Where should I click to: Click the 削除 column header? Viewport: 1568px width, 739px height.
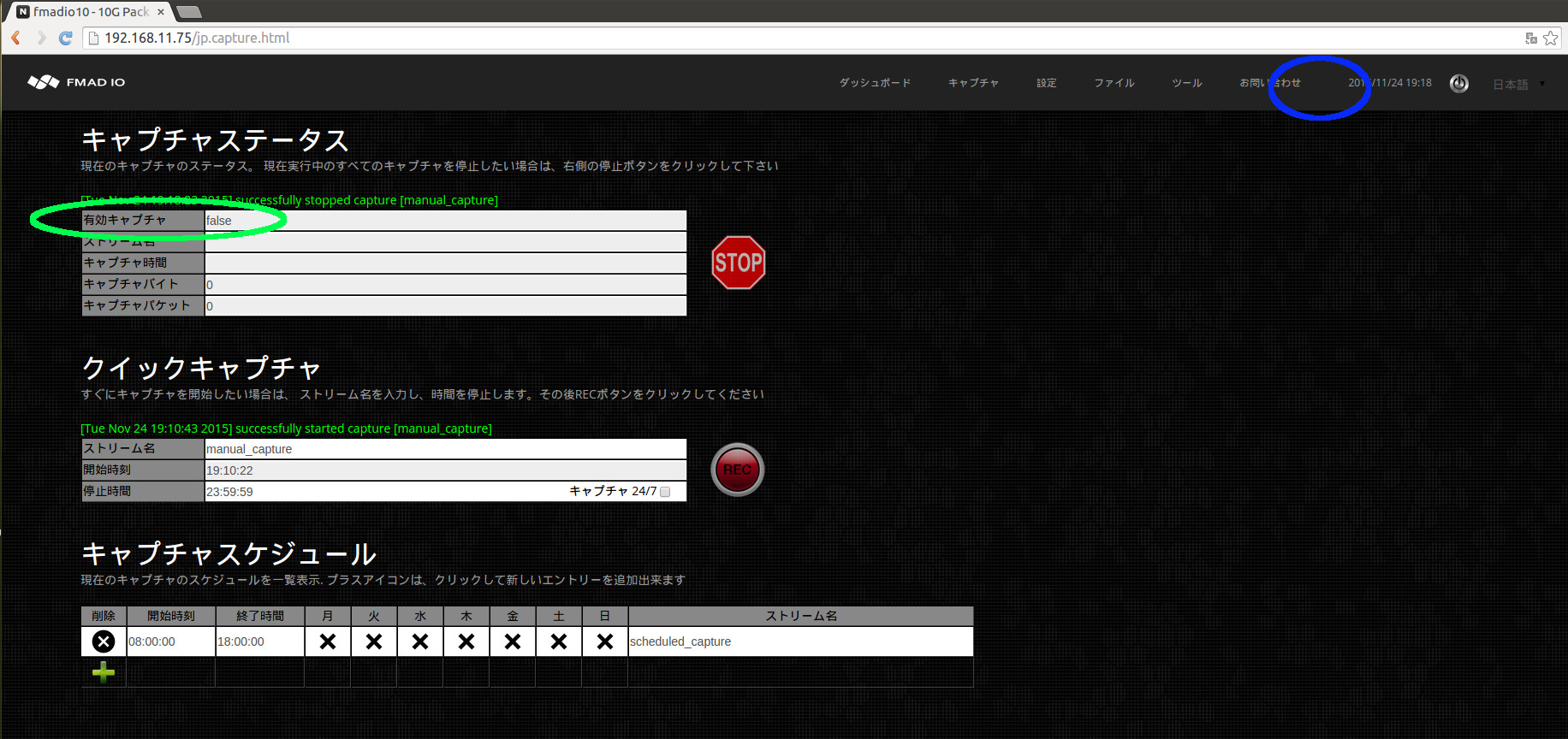[104, 616]
